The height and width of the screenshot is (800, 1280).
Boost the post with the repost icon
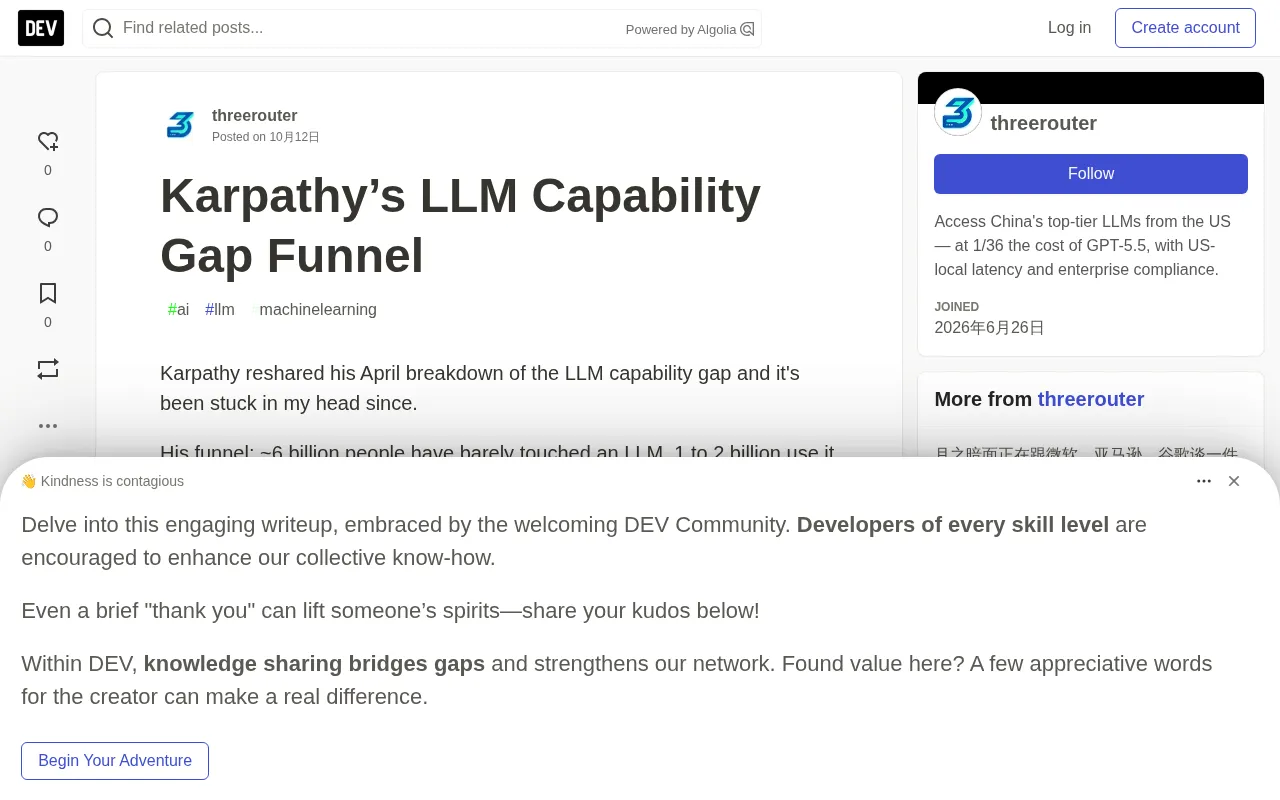click(48, 369)
